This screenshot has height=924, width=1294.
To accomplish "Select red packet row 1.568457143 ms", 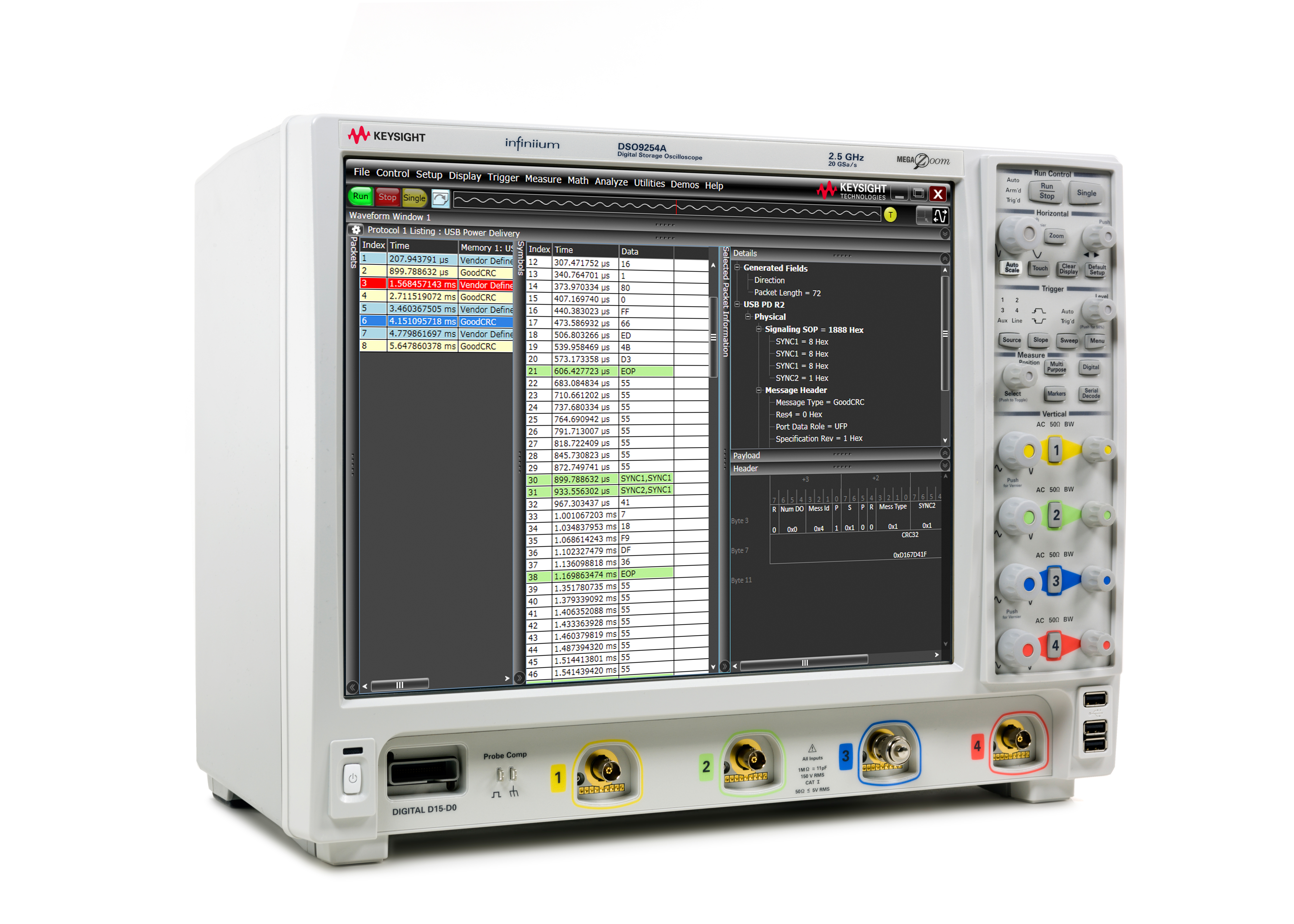I will pyautogui.click(x=436, y=284).
